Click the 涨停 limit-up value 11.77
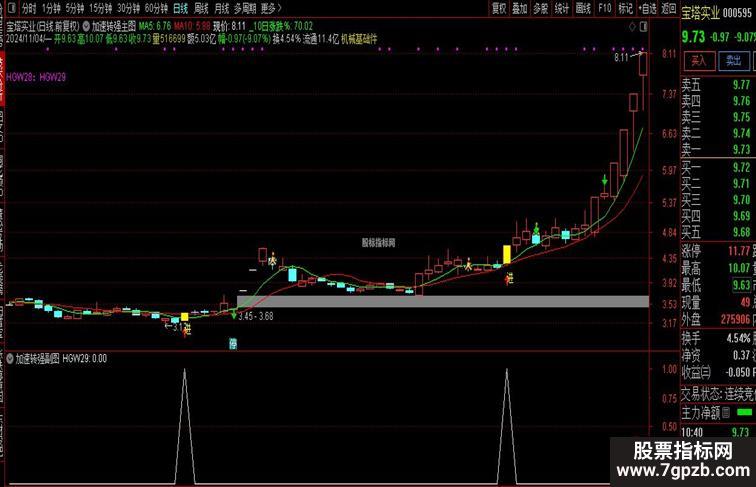Image resolution: width=756 pixels, height=487 pixels. click(x=739, y=251)
